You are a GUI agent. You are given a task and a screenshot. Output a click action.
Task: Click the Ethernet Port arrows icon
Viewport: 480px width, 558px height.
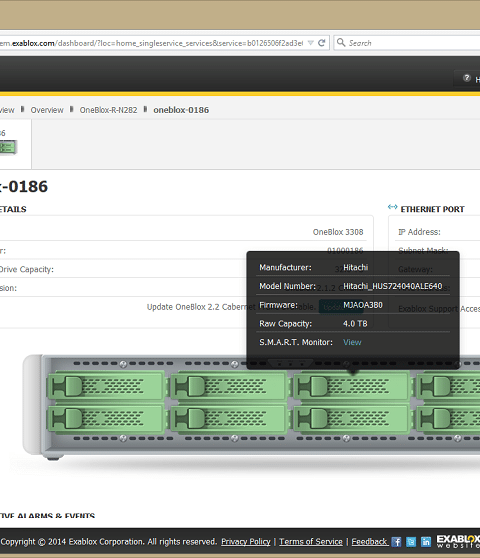coord(392,207)
